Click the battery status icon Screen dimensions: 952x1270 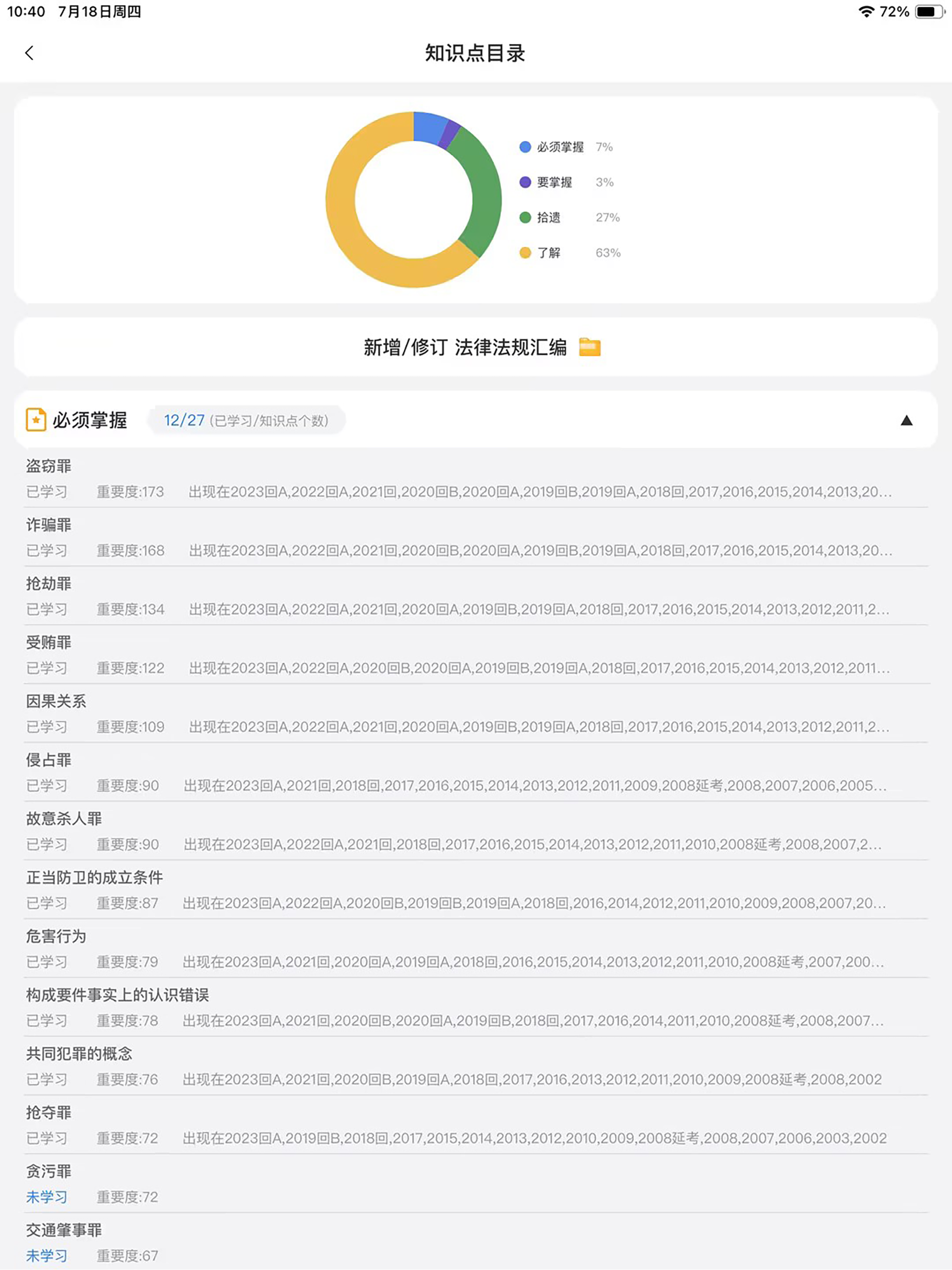click(x=930, y=12)
